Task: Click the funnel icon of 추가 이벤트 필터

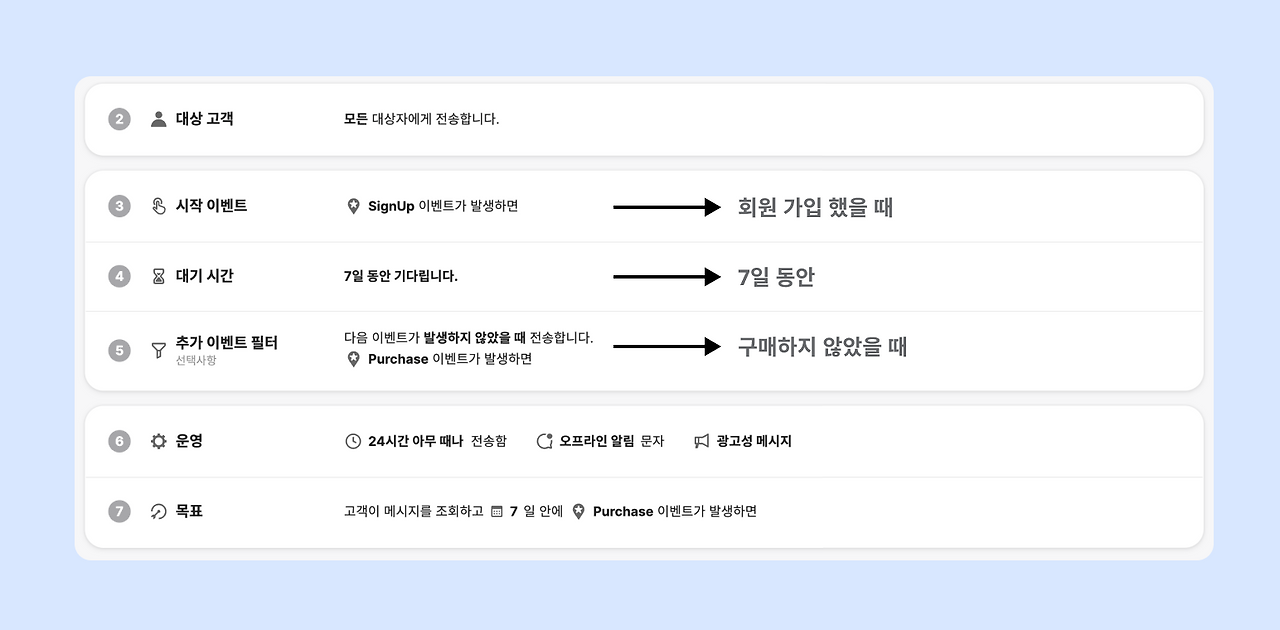Action: coord(158,350)
